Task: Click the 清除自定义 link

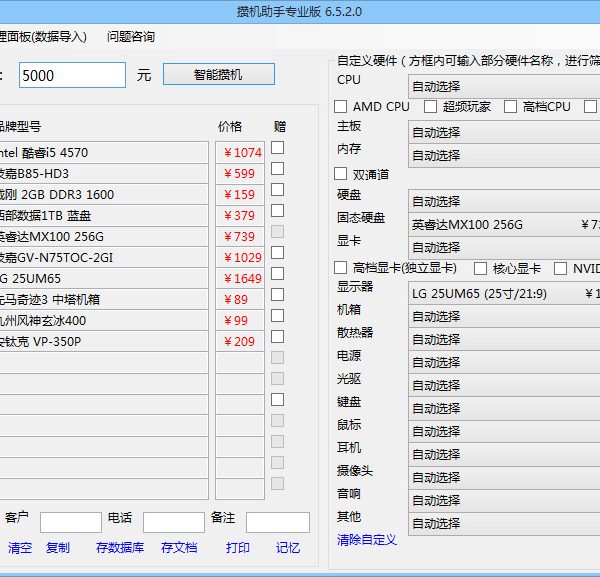Action: 367,540
